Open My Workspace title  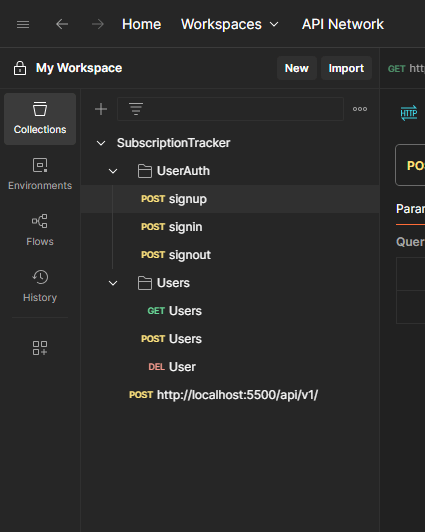[x=79, y=68]
